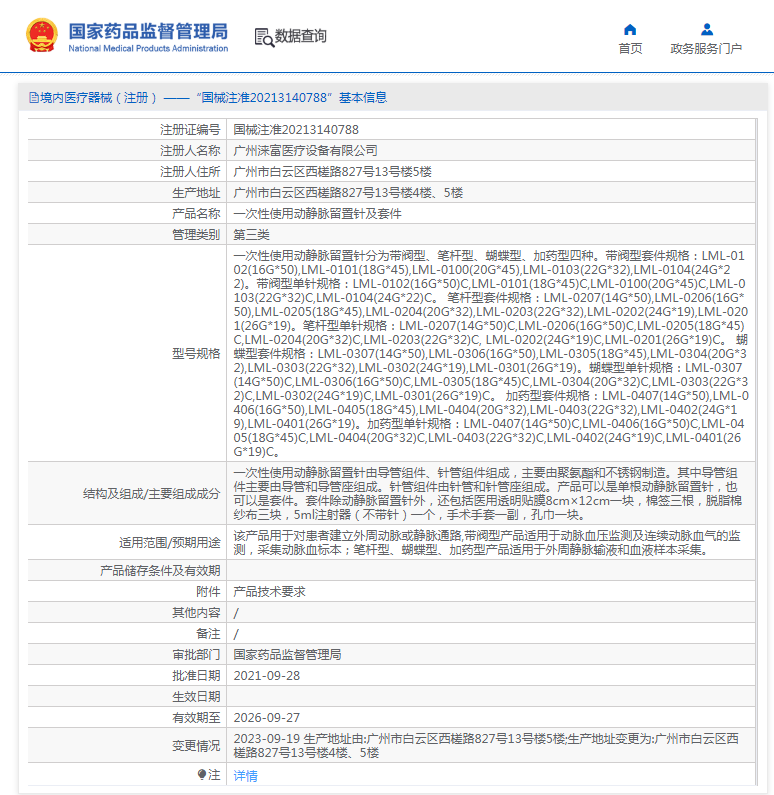Click change record text starting 2023-09-19

pyautogui.click(x=486, y=746)
